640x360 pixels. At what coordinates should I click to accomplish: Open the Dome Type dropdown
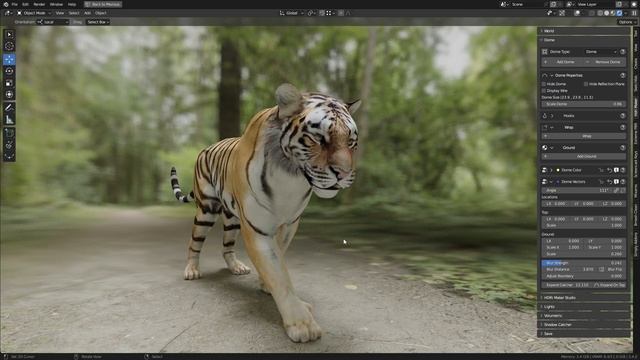click(x=600, y=52)
